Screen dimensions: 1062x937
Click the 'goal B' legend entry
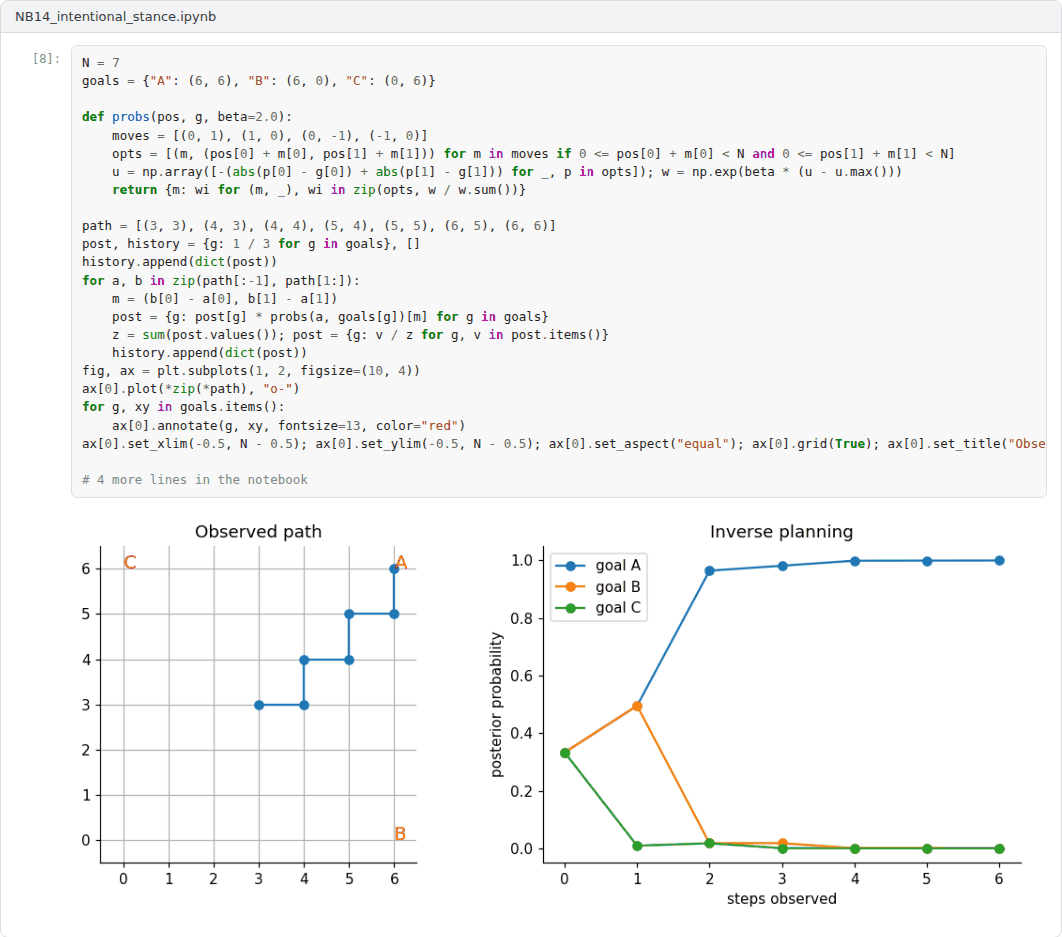[598, 587]
